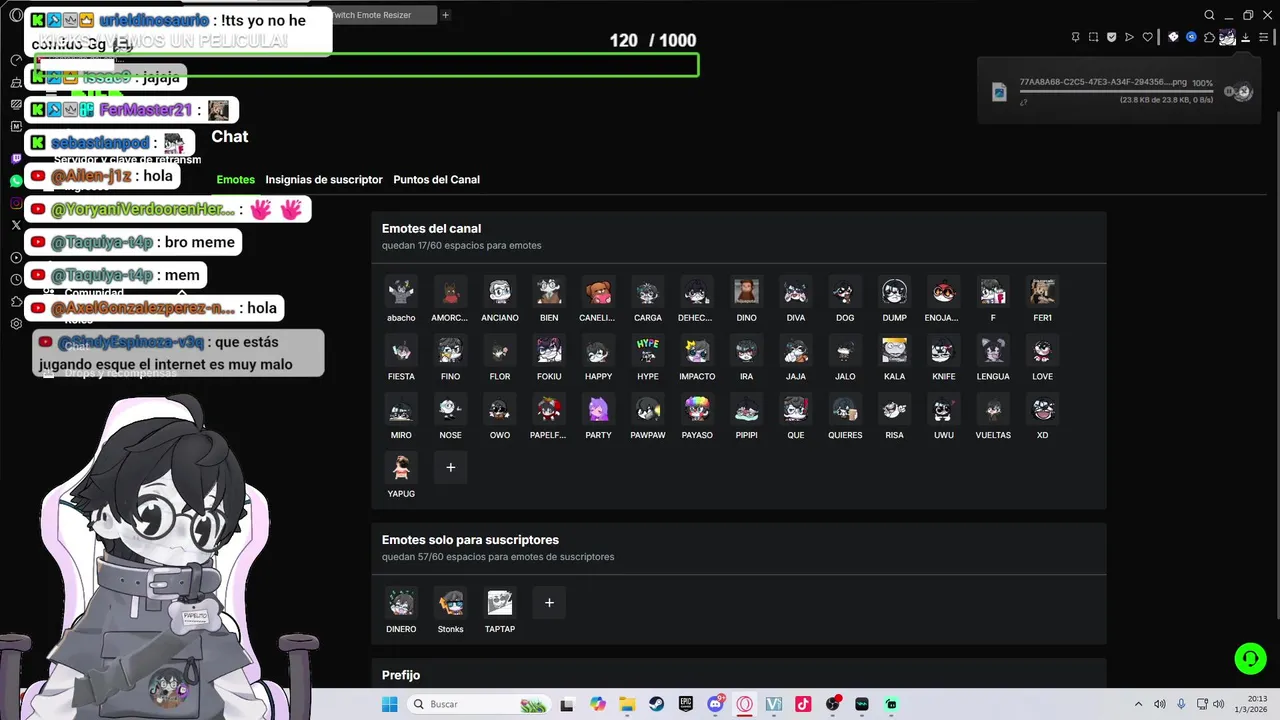Open sidebar settings gear icon
Screen dimensions: 1280x720
(x=16, y=324)
